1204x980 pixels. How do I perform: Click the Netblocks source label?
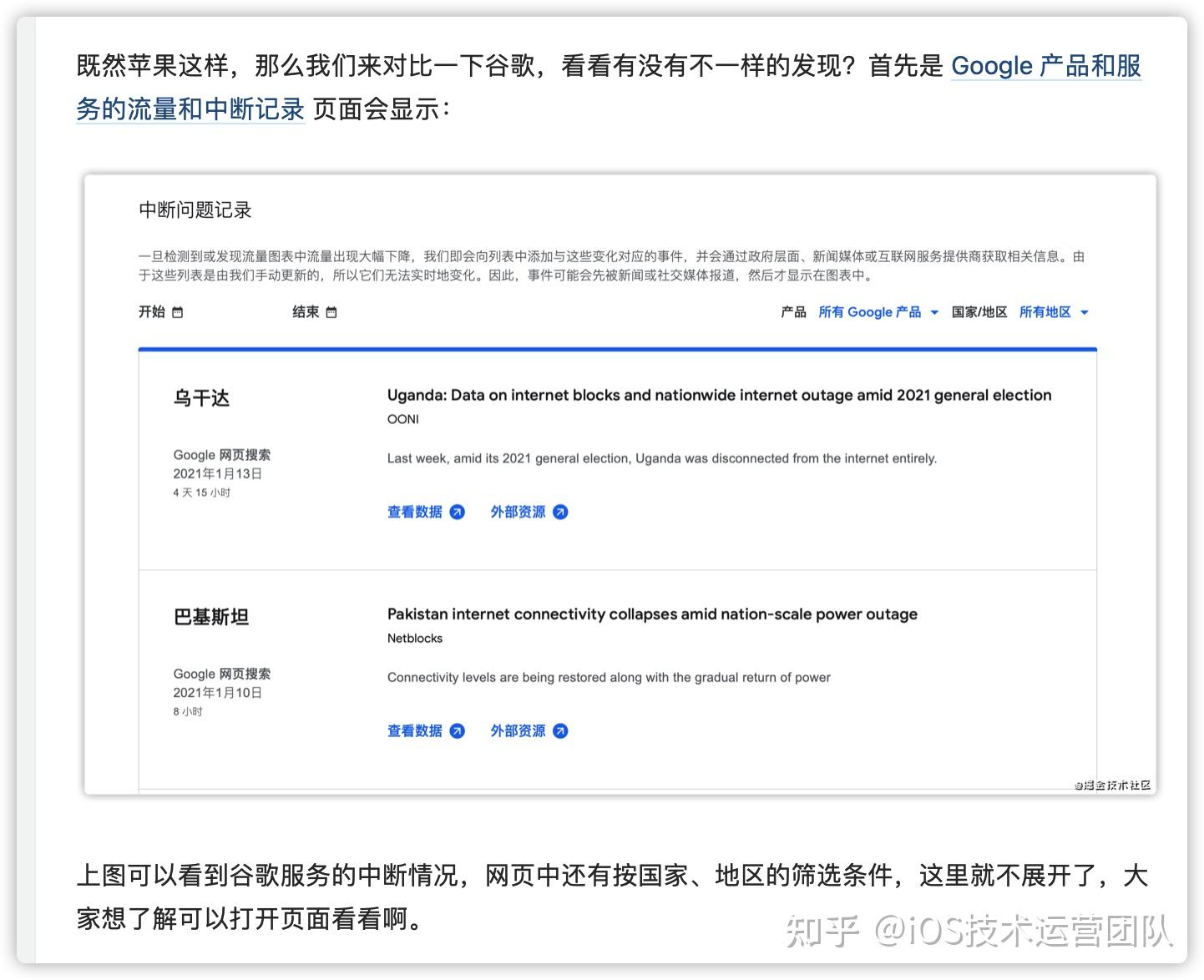[x=415, y=638]
